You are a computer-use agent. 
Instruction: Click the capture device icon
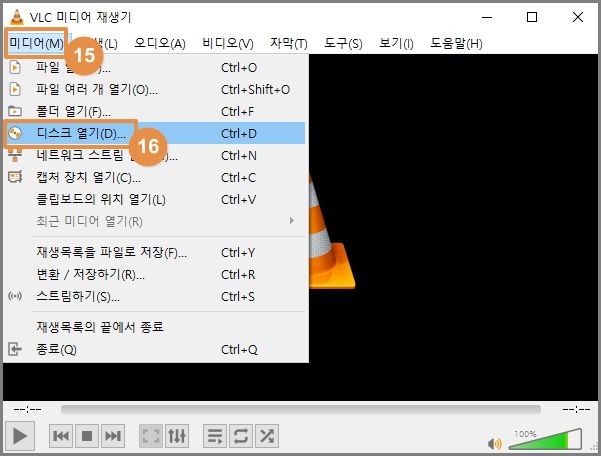tap(15, 177)
